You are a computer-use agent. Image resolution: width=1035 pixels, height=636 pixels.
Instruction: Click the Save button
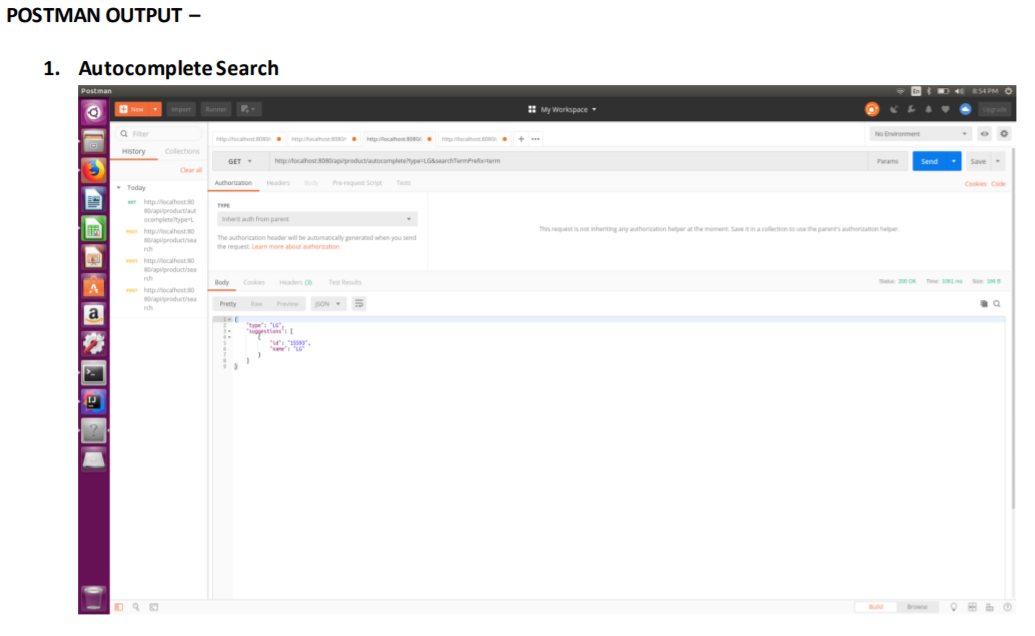point(978,162)
